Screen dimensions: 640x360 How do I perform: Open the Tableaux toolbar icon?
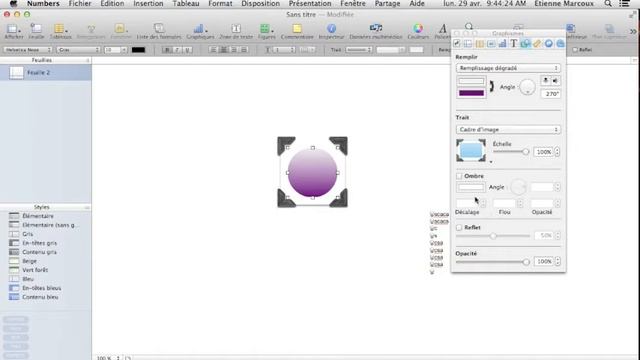point(60,31)
